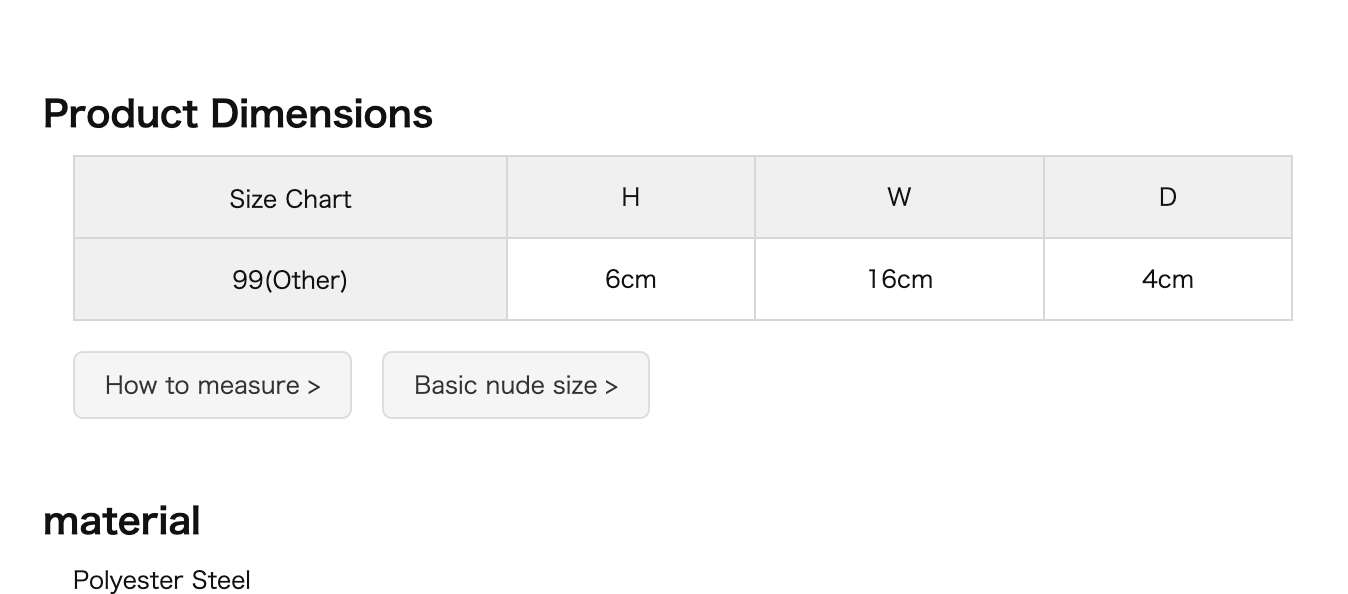Click the material section heading
This screenshot has width=1348, height=594.
(x=122, y=521)
